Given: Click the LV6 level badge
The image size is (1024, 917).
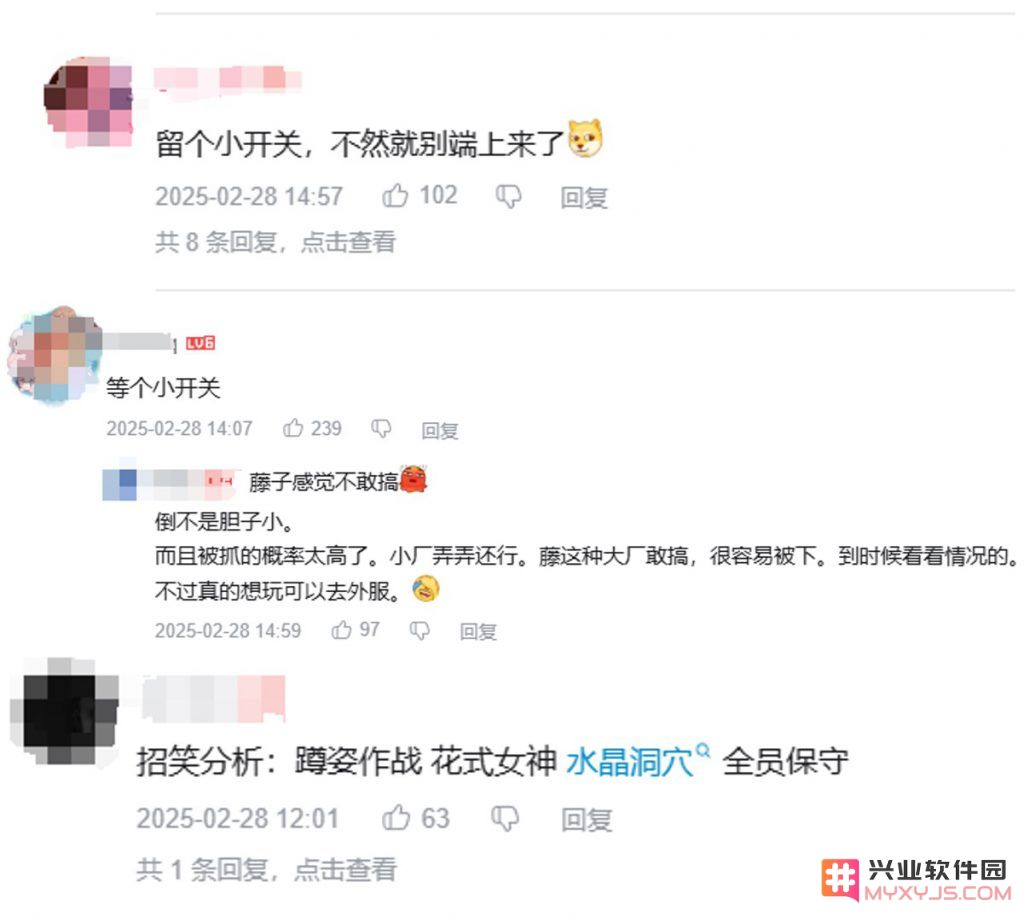Looking at the screenshot, I should click(200, 343).
